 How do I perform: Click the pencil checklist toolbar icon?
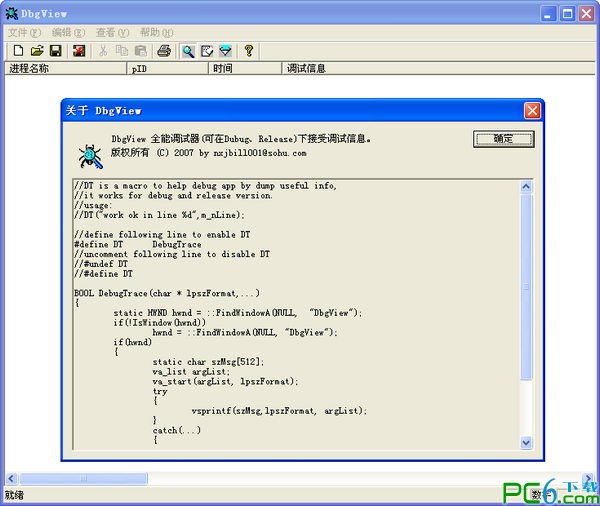pos(207,51)
